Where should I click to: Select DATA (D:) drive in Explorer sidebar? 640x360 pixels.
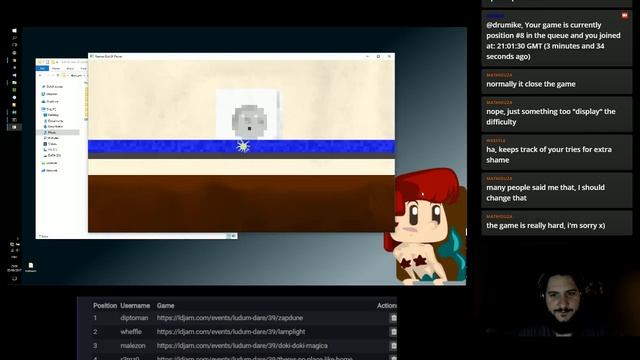click(x=52, y=156)
